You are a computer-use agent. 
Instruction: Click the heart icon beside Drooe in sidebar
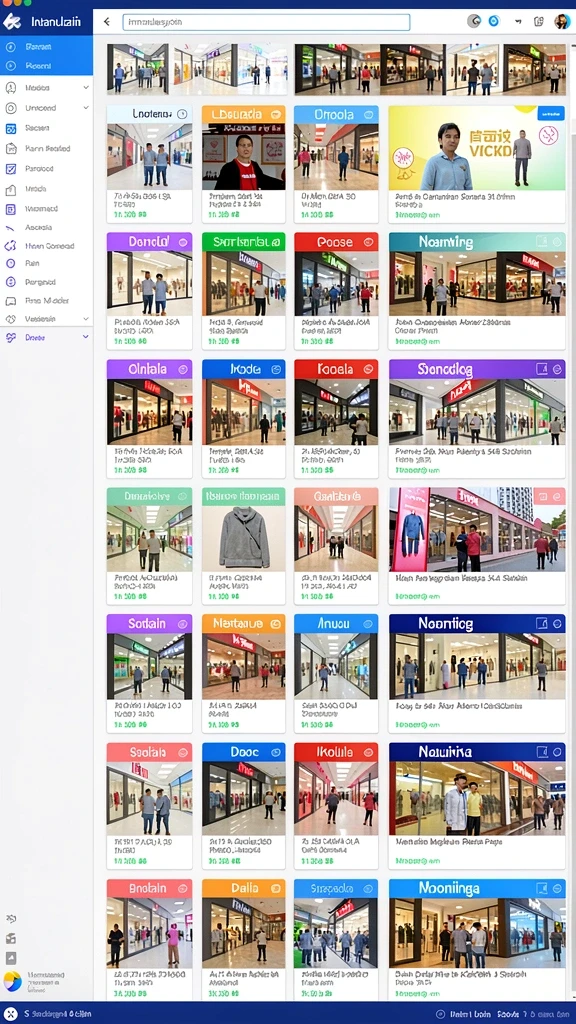coord(10,338)
